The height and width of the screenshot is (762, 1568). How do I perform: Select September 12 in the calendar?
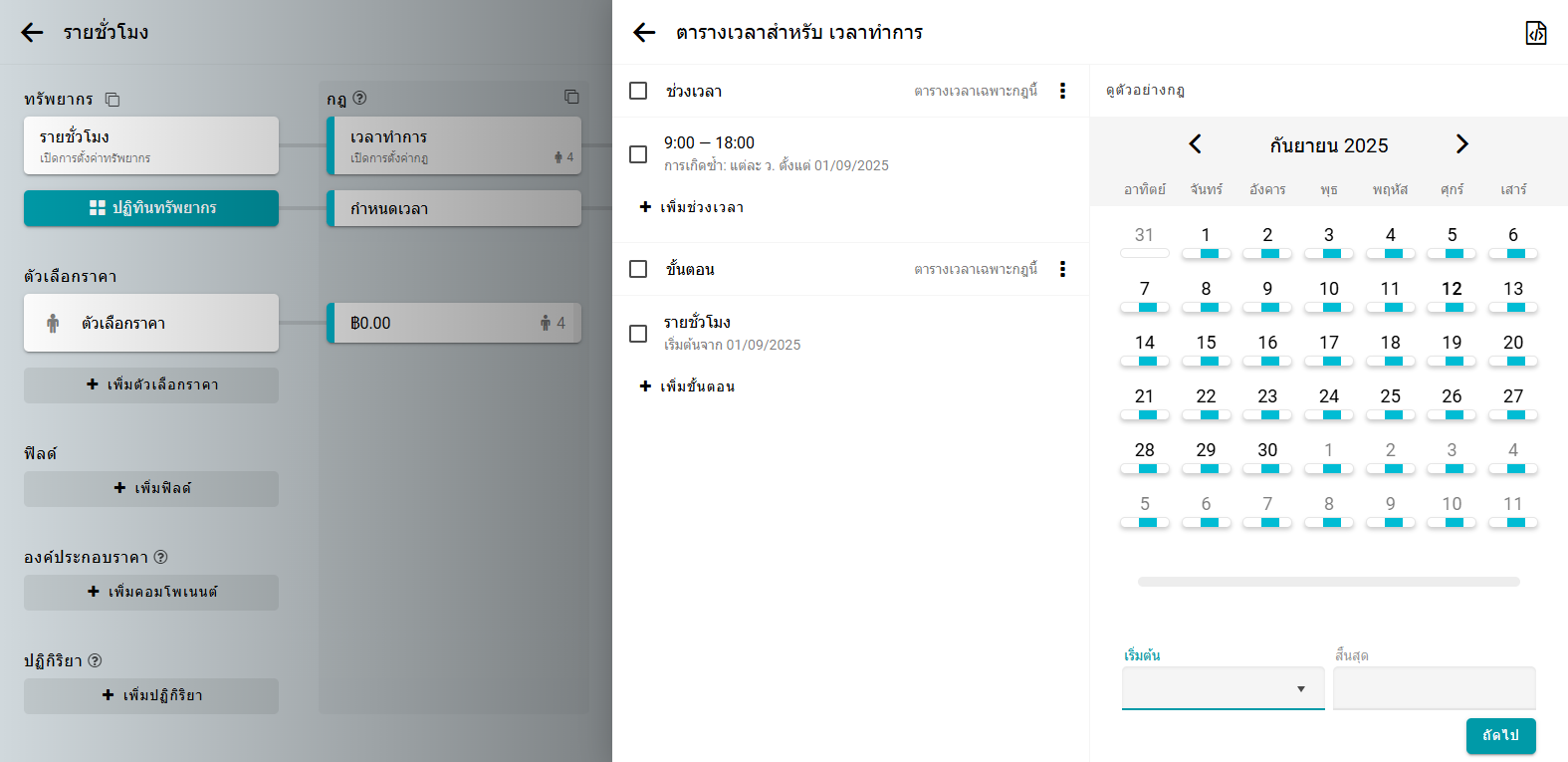coord(1452,290)
